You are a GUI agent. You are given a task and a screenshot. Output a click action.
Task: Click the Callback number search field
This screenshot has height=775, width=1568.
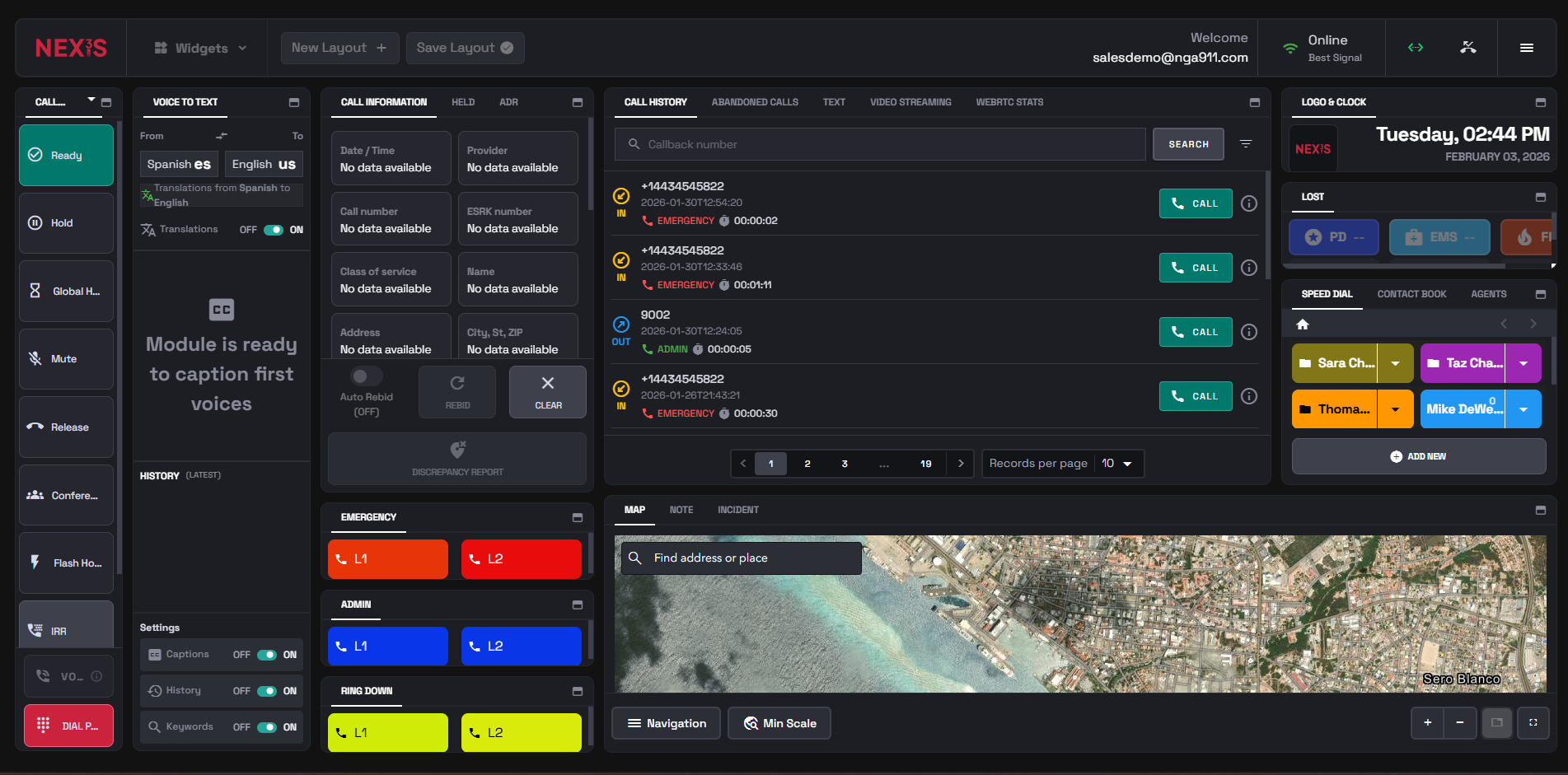pyautogui.click(x=880, y=144)
